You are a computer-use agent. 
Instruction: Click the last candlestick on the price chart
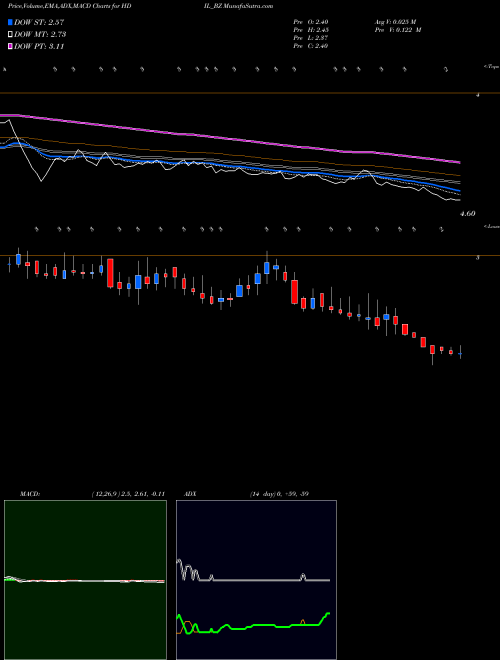[x=460, y=353]
